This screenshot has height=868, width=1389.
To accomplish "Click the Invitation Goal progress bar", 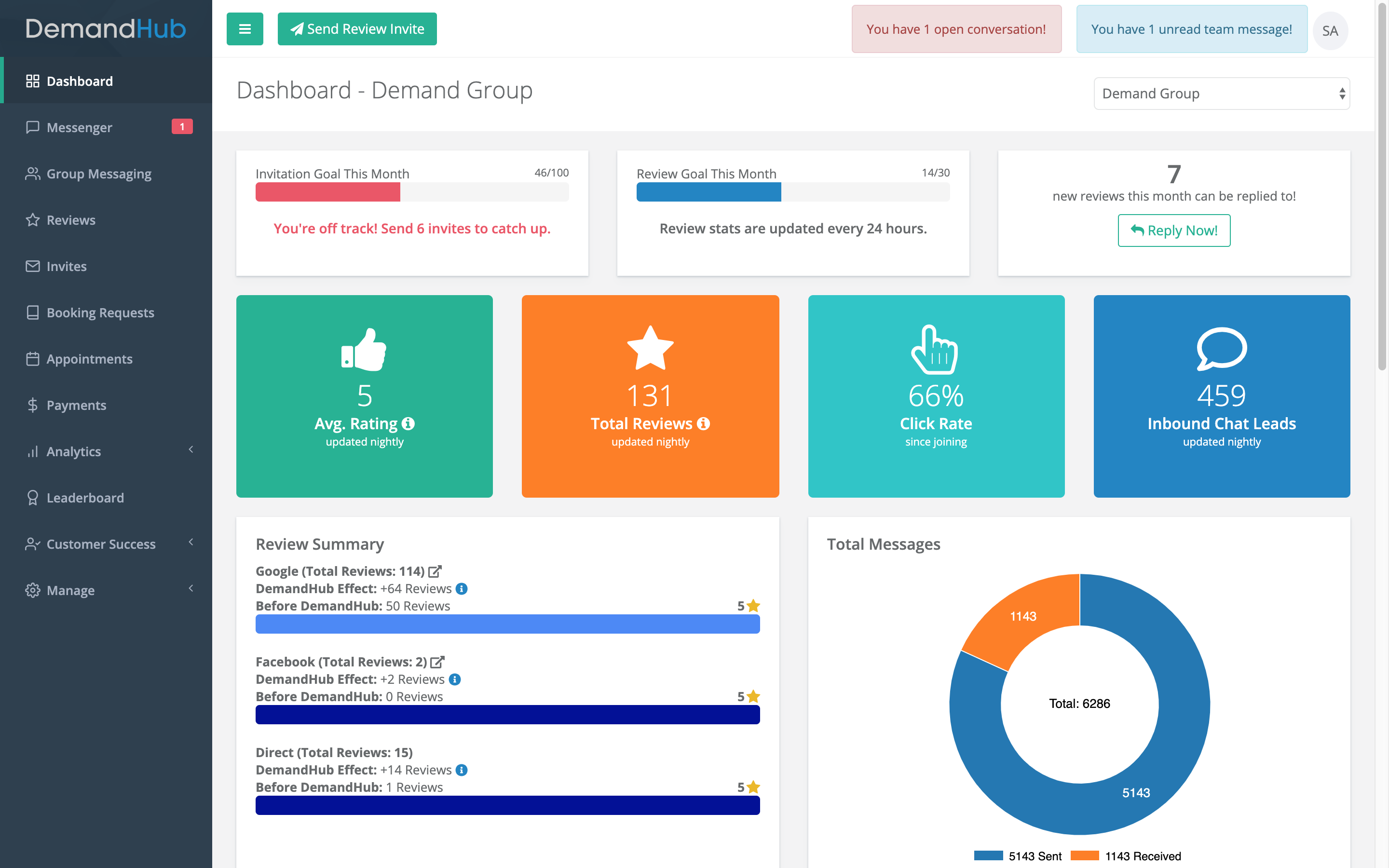I will click(411, 192).
